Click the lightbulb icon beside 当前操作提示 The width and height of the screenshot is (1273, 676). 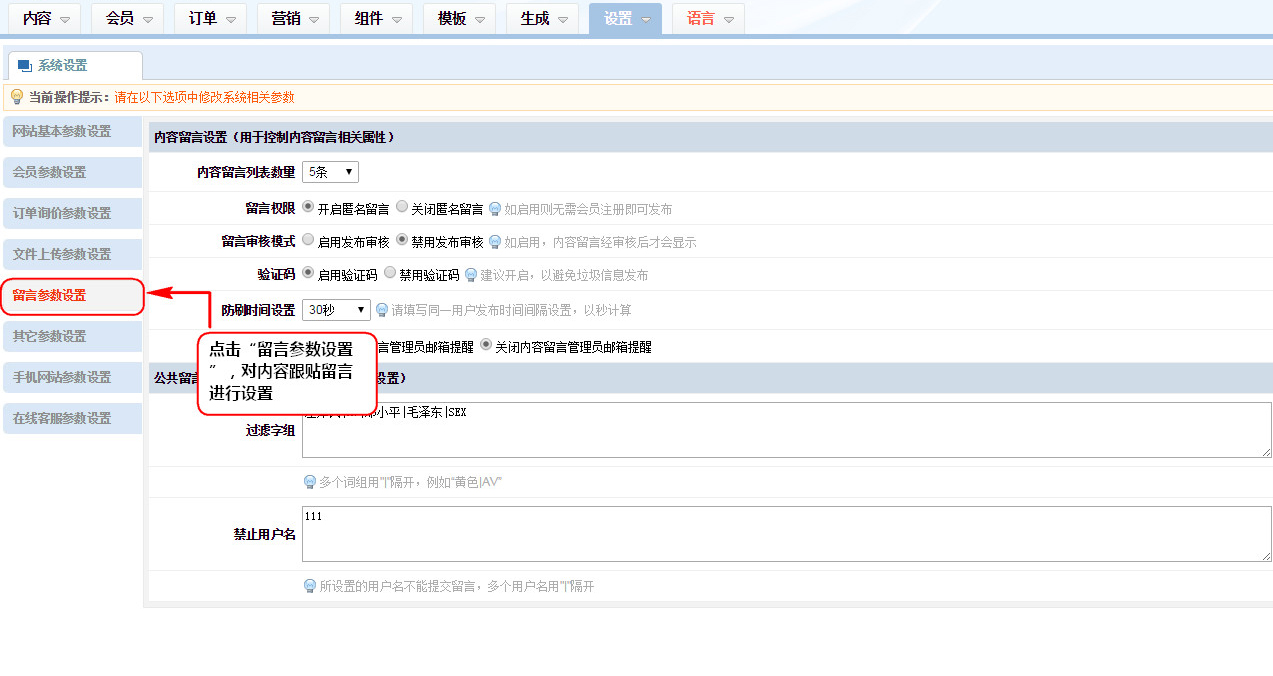point(17,97)
